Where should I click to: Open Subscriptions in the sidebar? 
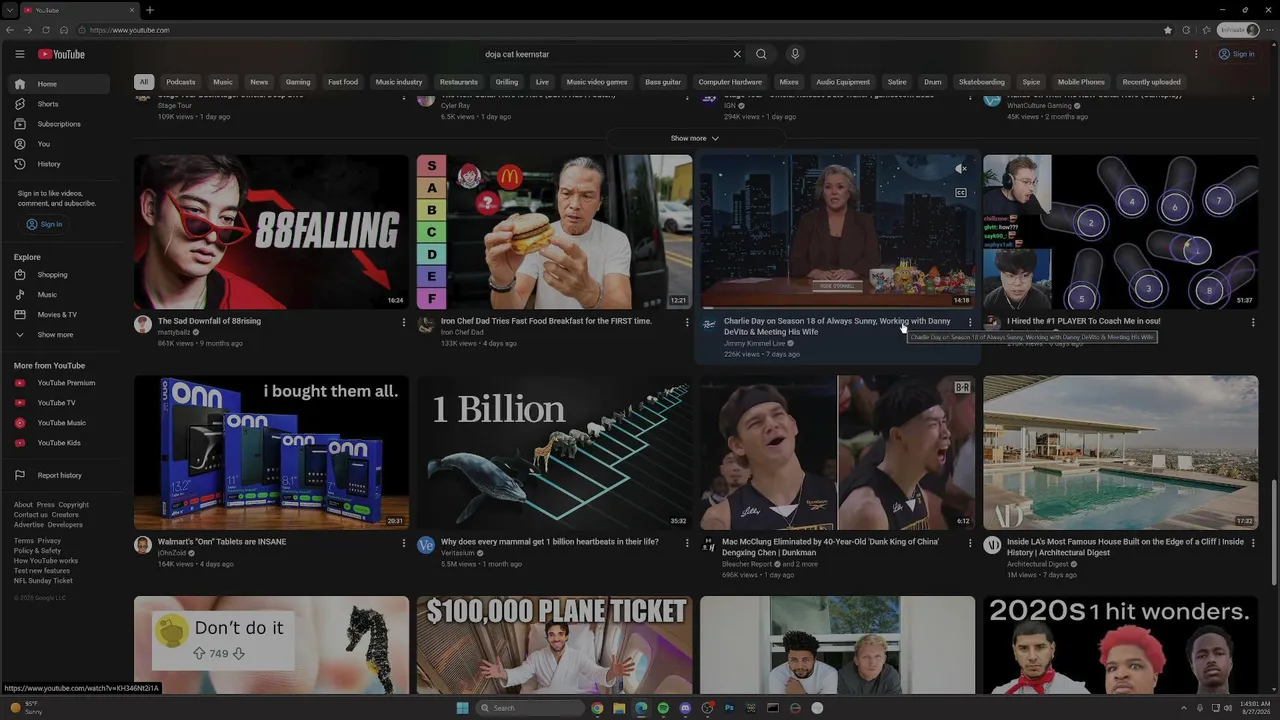(60, 124)
